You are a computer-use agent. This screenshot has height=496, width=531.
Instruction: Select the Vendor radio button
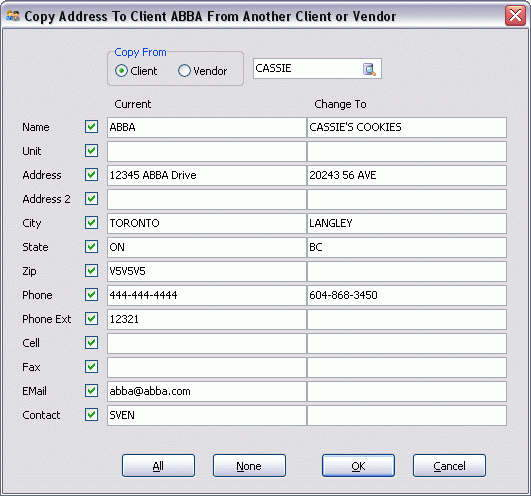(185, 71)
